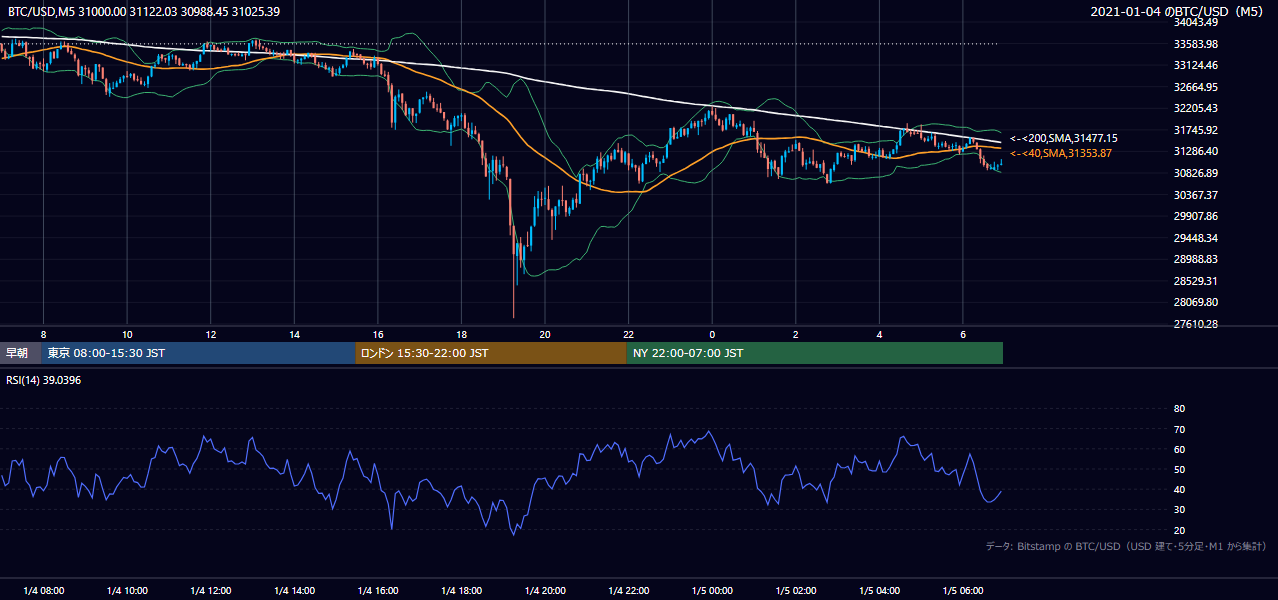1278x600 pixels.
Task: Click the 1/4 08:00 date label
Action: coord(44,590)
